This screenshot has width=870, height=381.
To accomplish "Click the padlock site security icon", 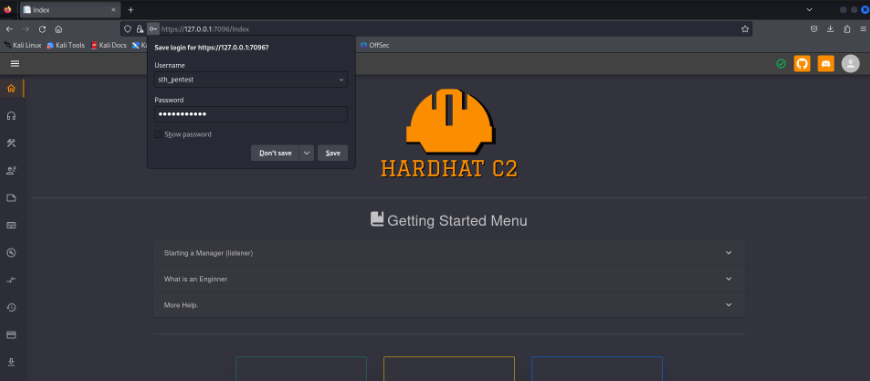I will pos(140,29).
